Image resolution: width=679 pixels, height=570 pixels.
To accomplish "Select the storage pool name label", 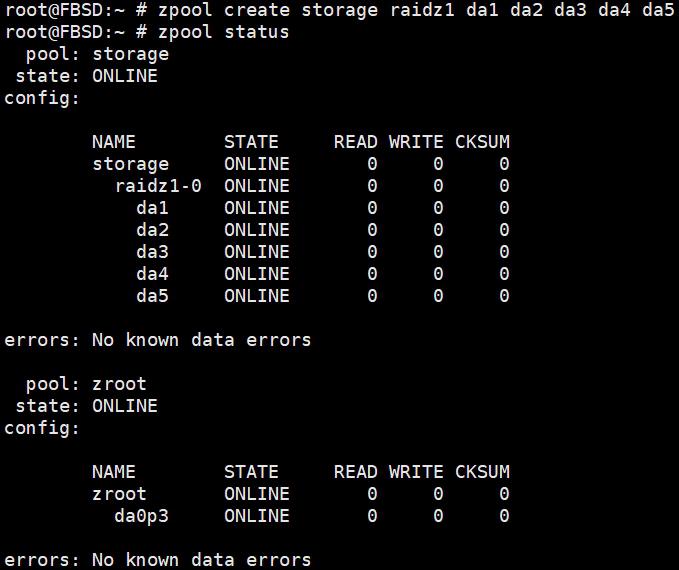I will click(130, 55).
